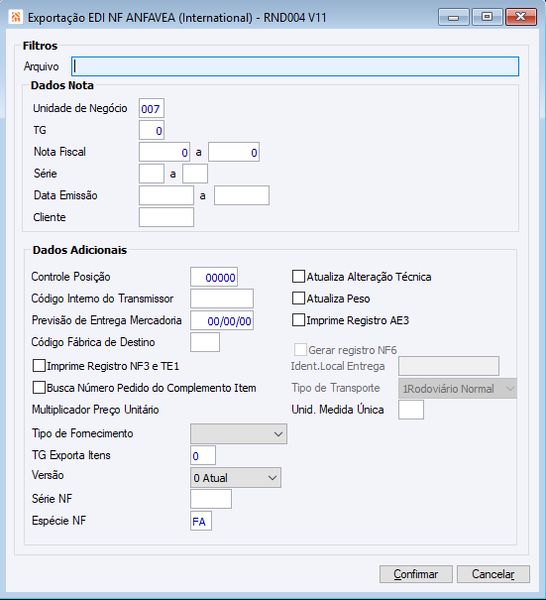Click the Espécie NF field showing FA
This screenshot has height=600, width=546.
(201, 521)
